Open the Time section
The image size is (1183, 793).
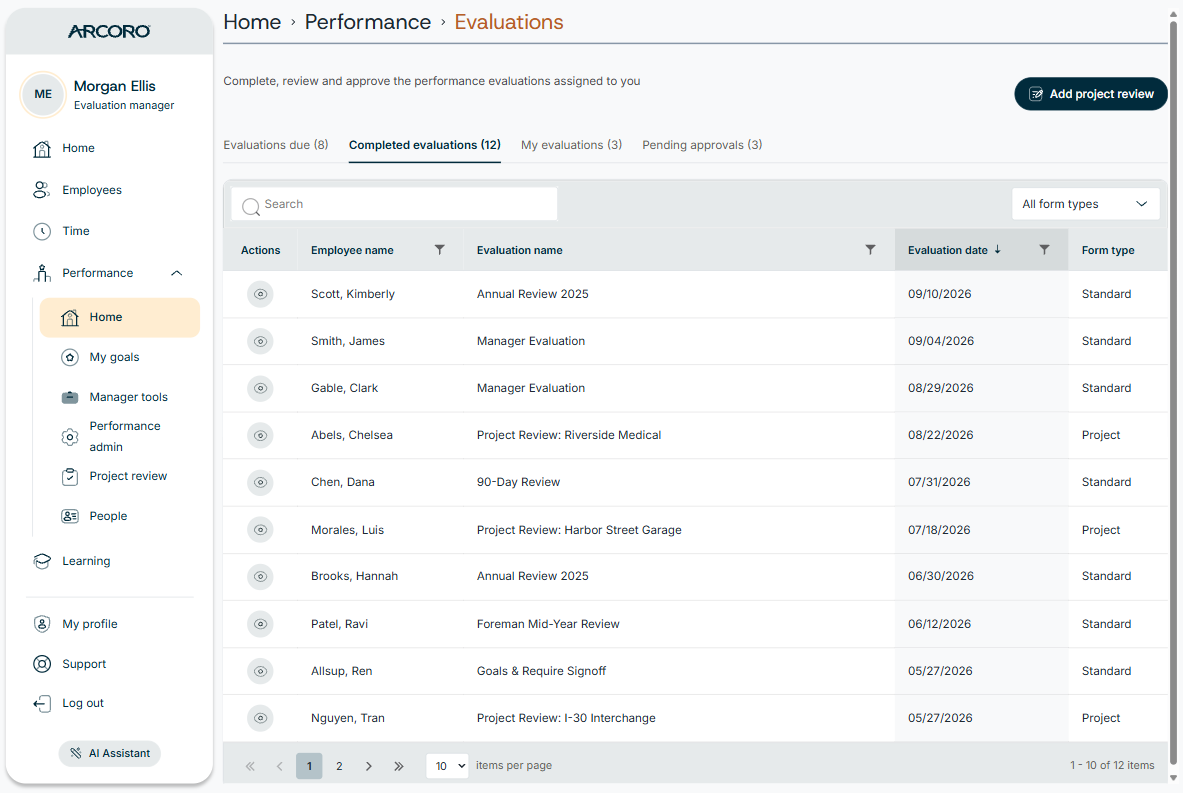click(61, 231)
